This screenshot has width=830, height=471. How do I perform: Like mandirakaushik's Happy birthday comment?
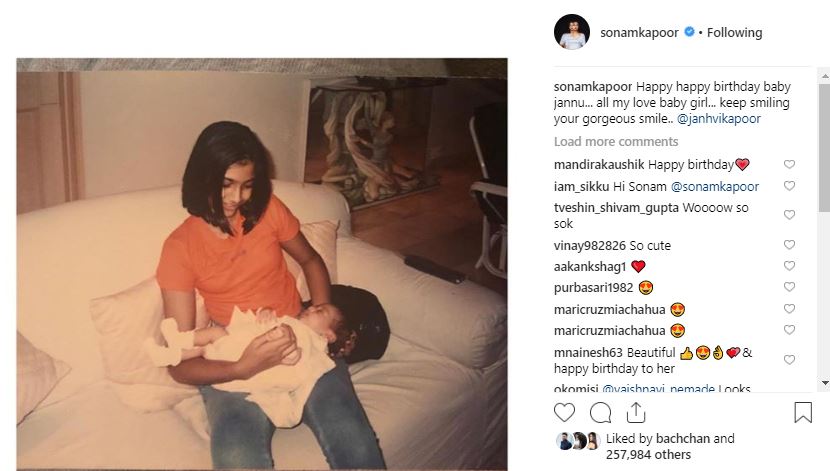click(x=789, y=165)
